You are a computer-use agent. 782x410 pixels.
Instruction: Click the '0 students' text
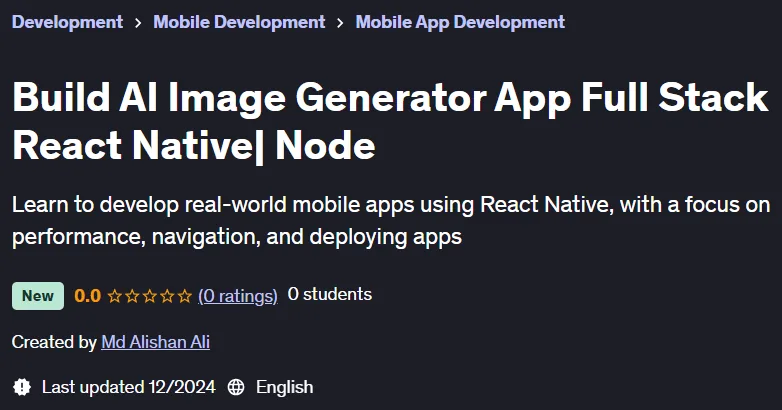(330, 294)
